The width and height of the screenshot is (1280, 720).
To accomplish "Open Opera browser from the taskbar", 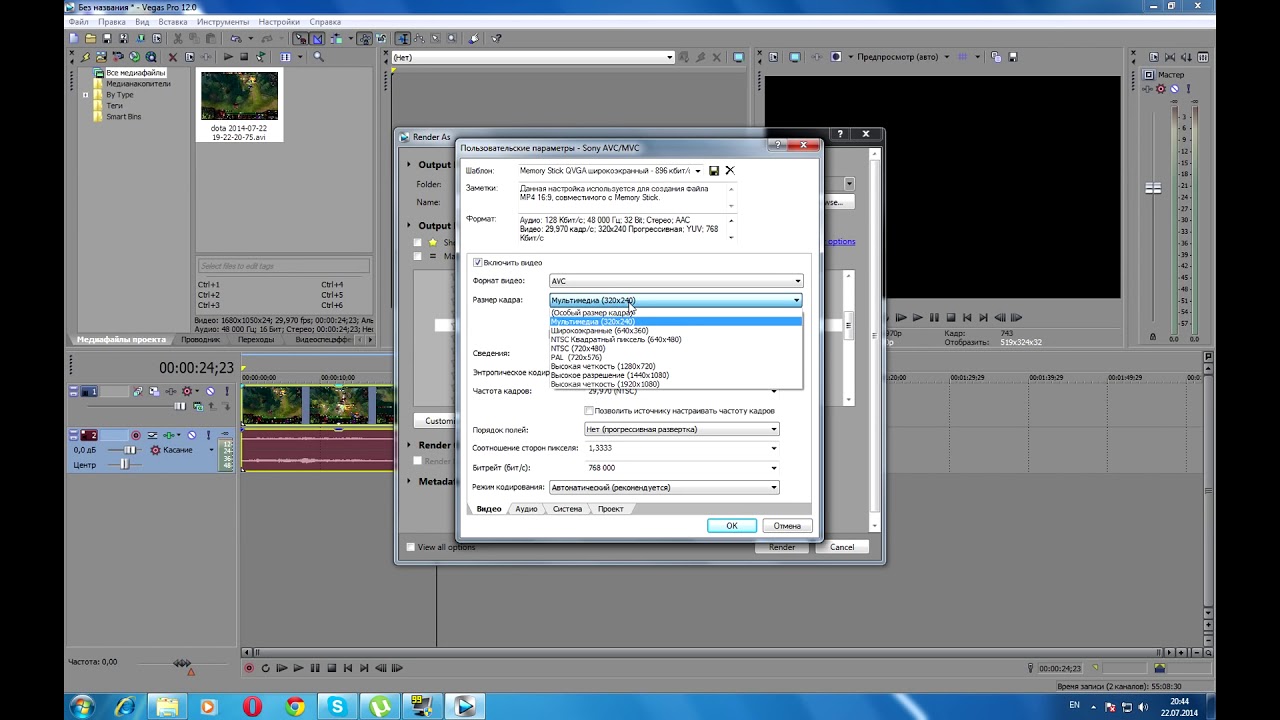I will coord(252,706).
